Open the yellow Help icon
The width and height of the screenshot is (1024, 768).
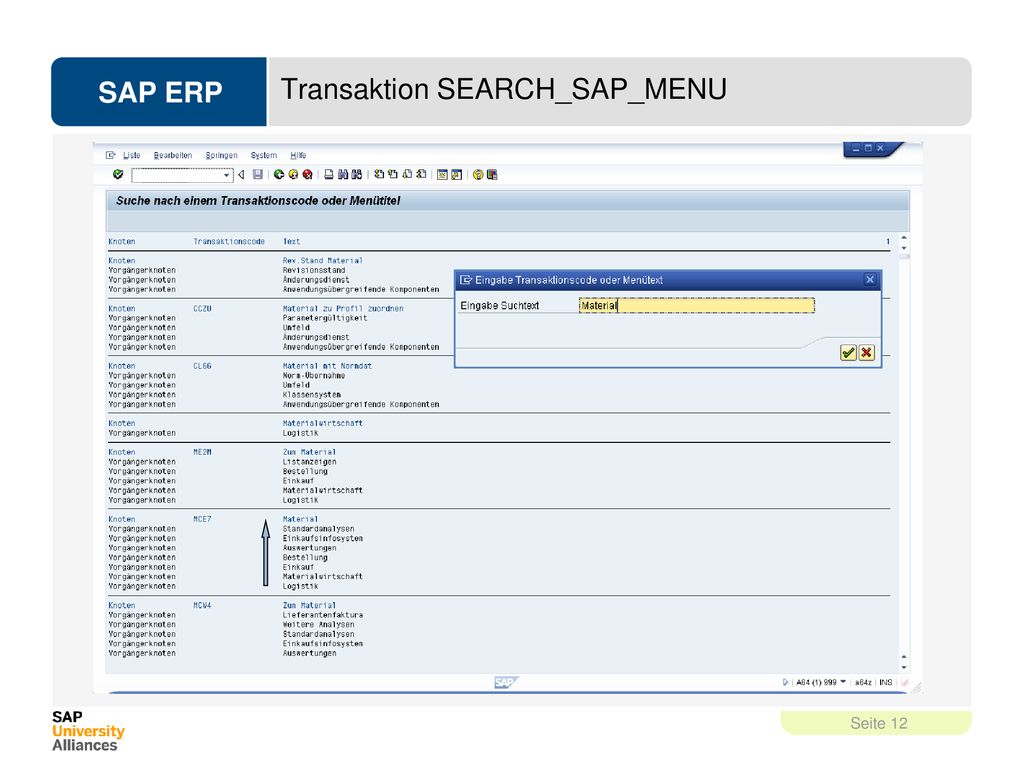pyautogui.click(x=478, y=174)
